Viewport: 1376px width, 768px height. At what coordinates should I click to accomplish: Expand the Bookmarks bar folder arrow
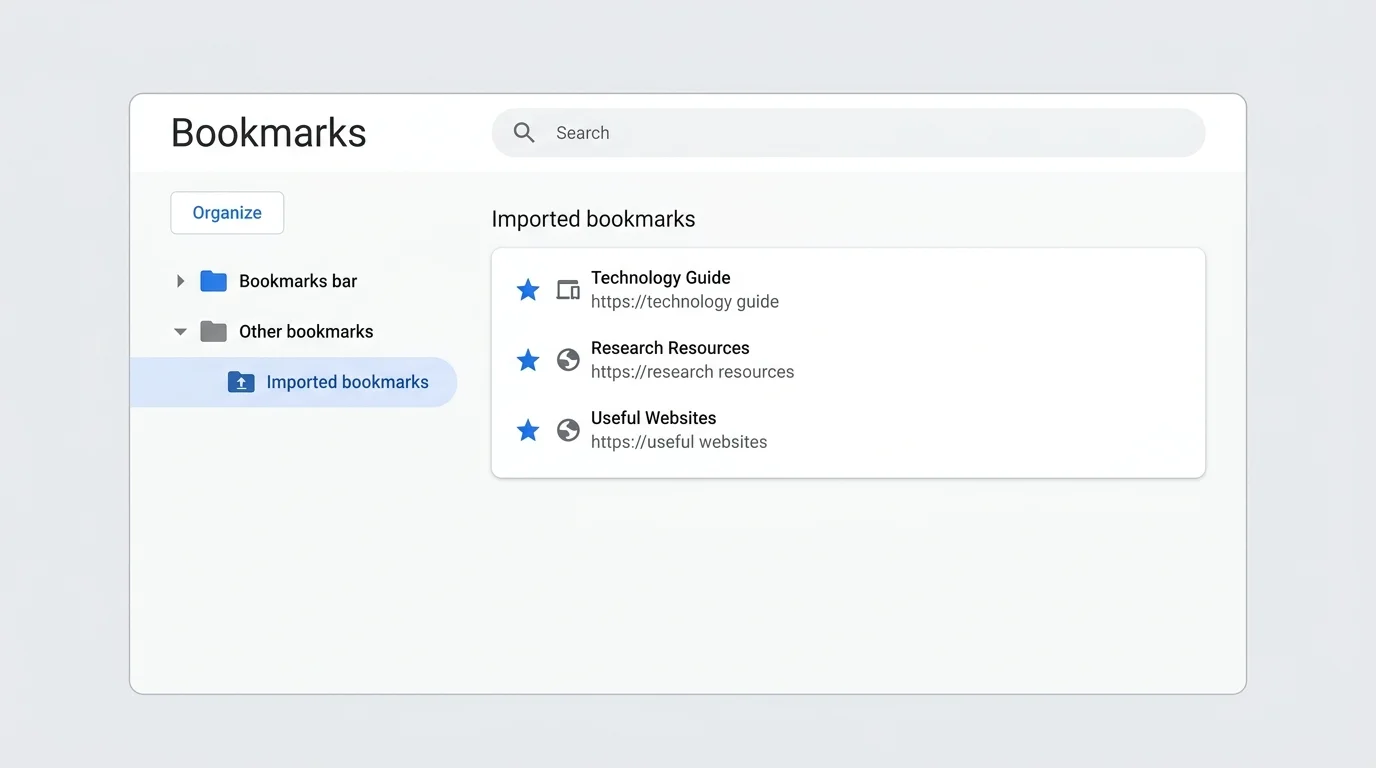[x=180, y=281]
